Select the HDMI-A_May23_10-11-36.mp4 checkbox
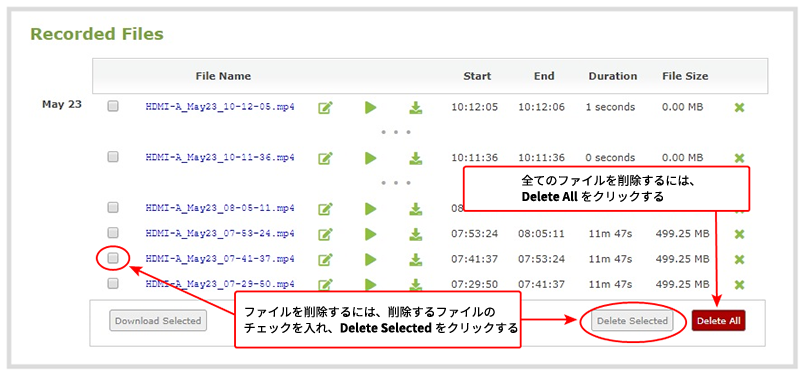The width and height of the screenshot is (800, 372). point(113,157)
